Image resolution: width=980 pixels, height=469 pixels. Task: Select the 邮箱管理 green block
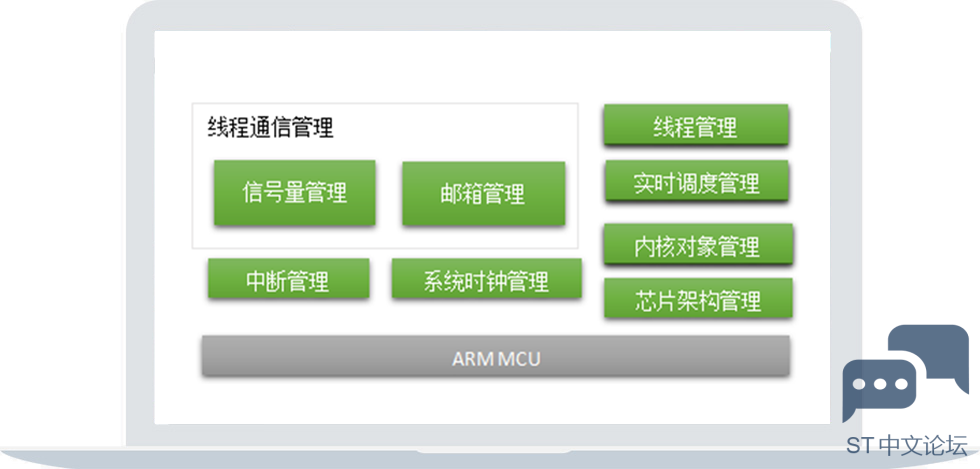484,194
